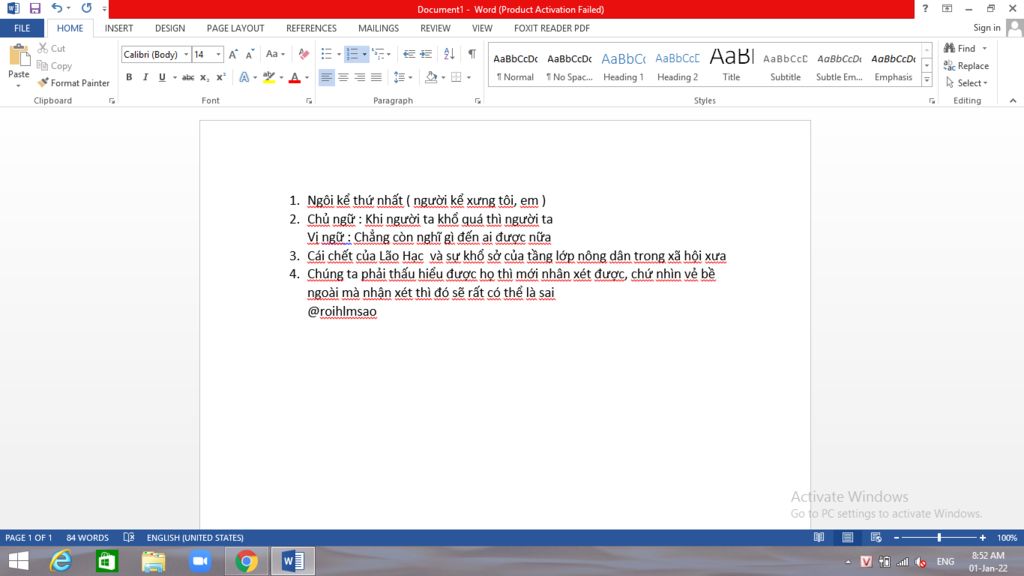Image resolution: width=1024 pixels, height=576 pixels.
Task: Open the FILE tab
Action: (x=22, y=28)
